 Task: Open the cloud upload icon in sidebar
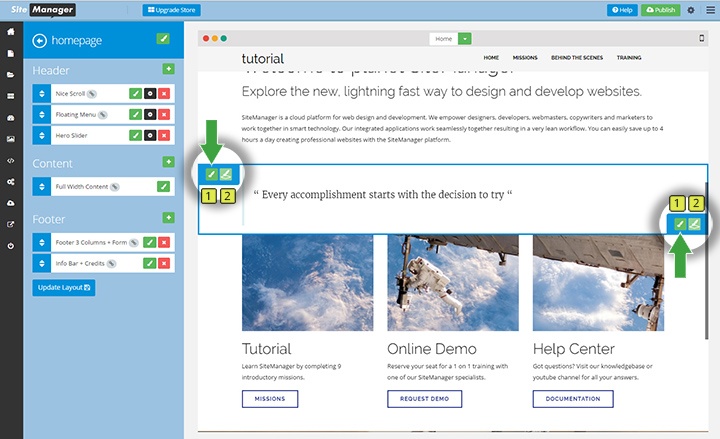coord(11,203)
